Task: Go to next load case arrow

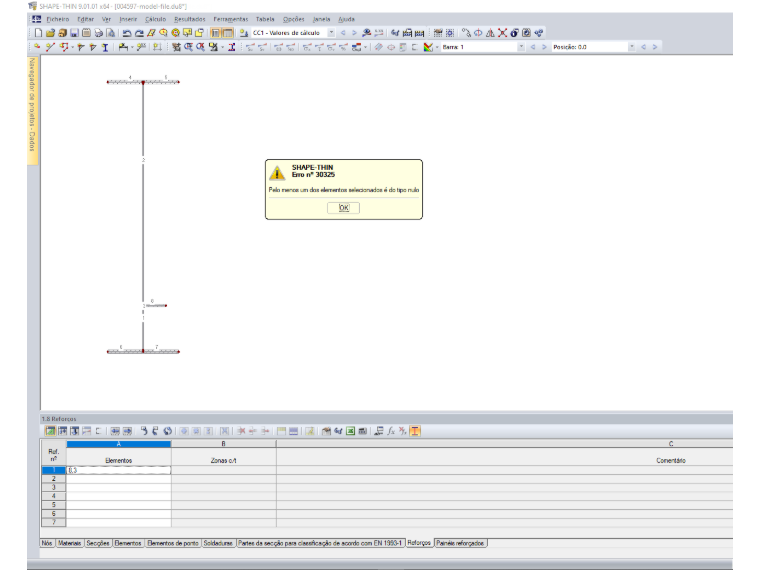Action: coord(354,33)
